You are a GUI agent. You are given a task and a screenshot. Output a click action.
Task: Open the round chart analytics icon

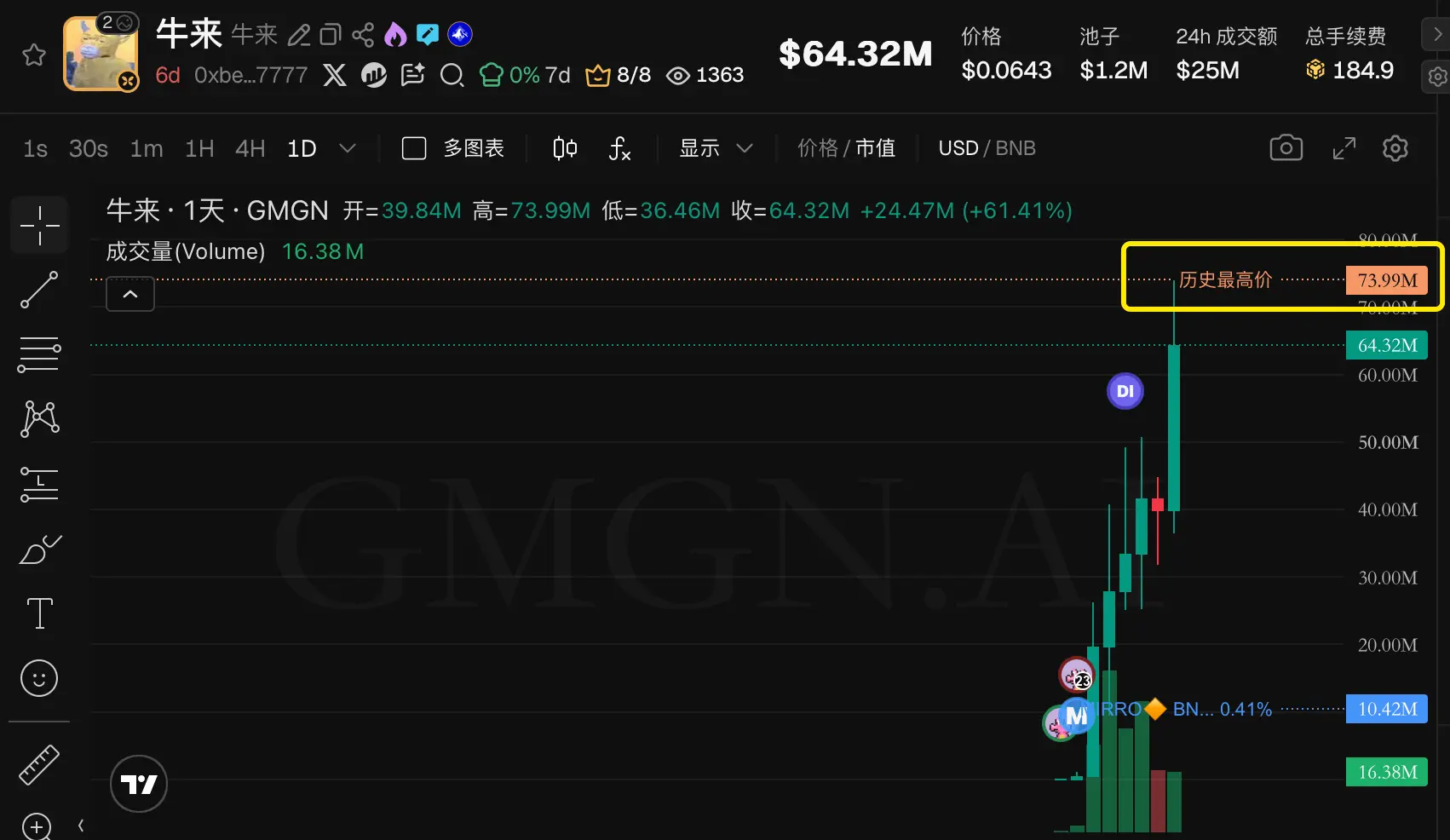pyautogui.click(x=374, y=75)
